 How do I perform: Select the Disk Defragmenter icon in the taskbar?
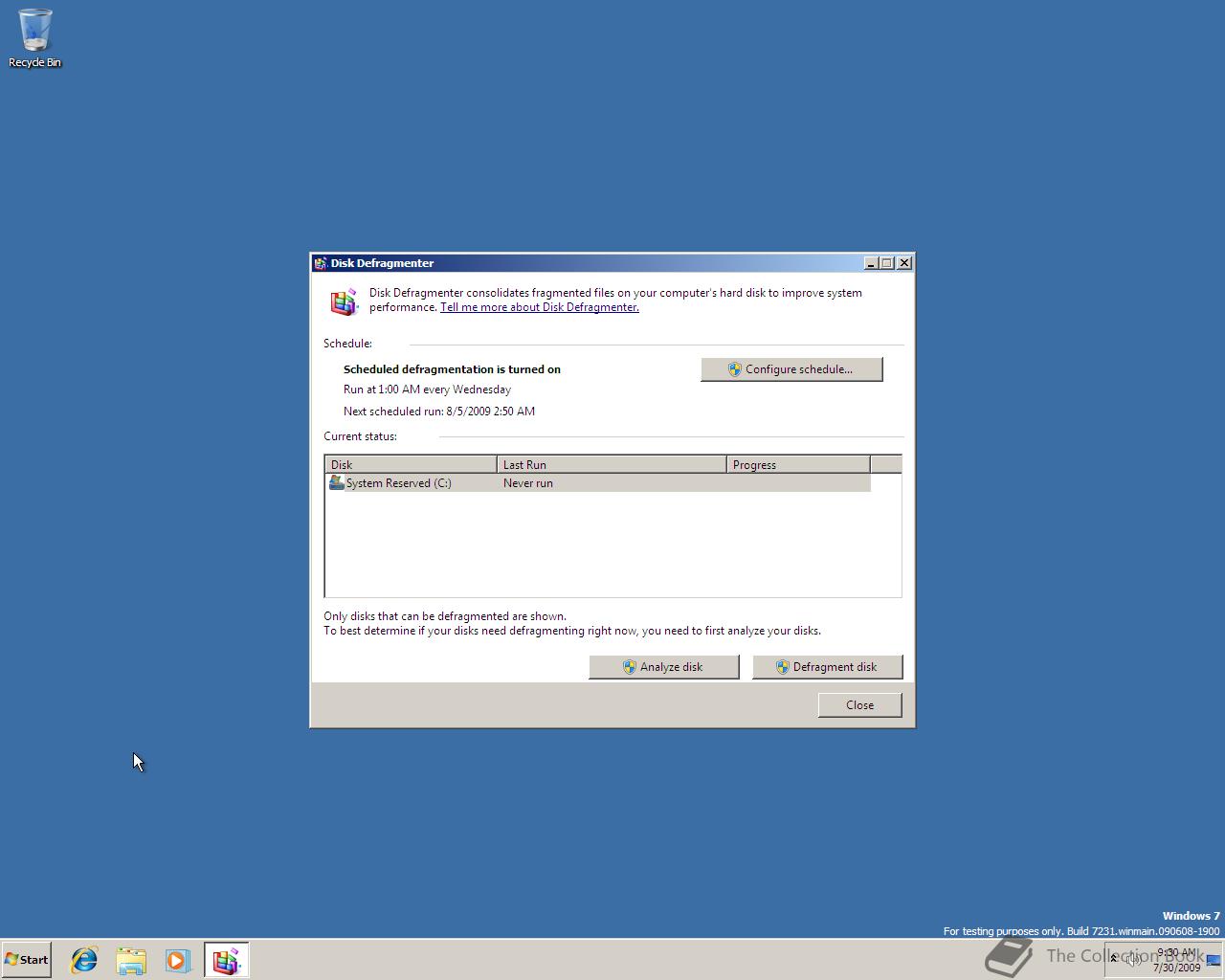click(x=226, y=960)
